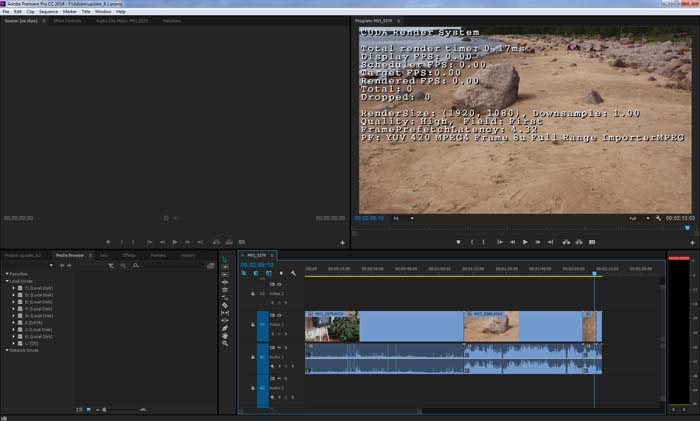Open Timeline display settings wrench
Viewport: 700px width, 421px height.
293,273
